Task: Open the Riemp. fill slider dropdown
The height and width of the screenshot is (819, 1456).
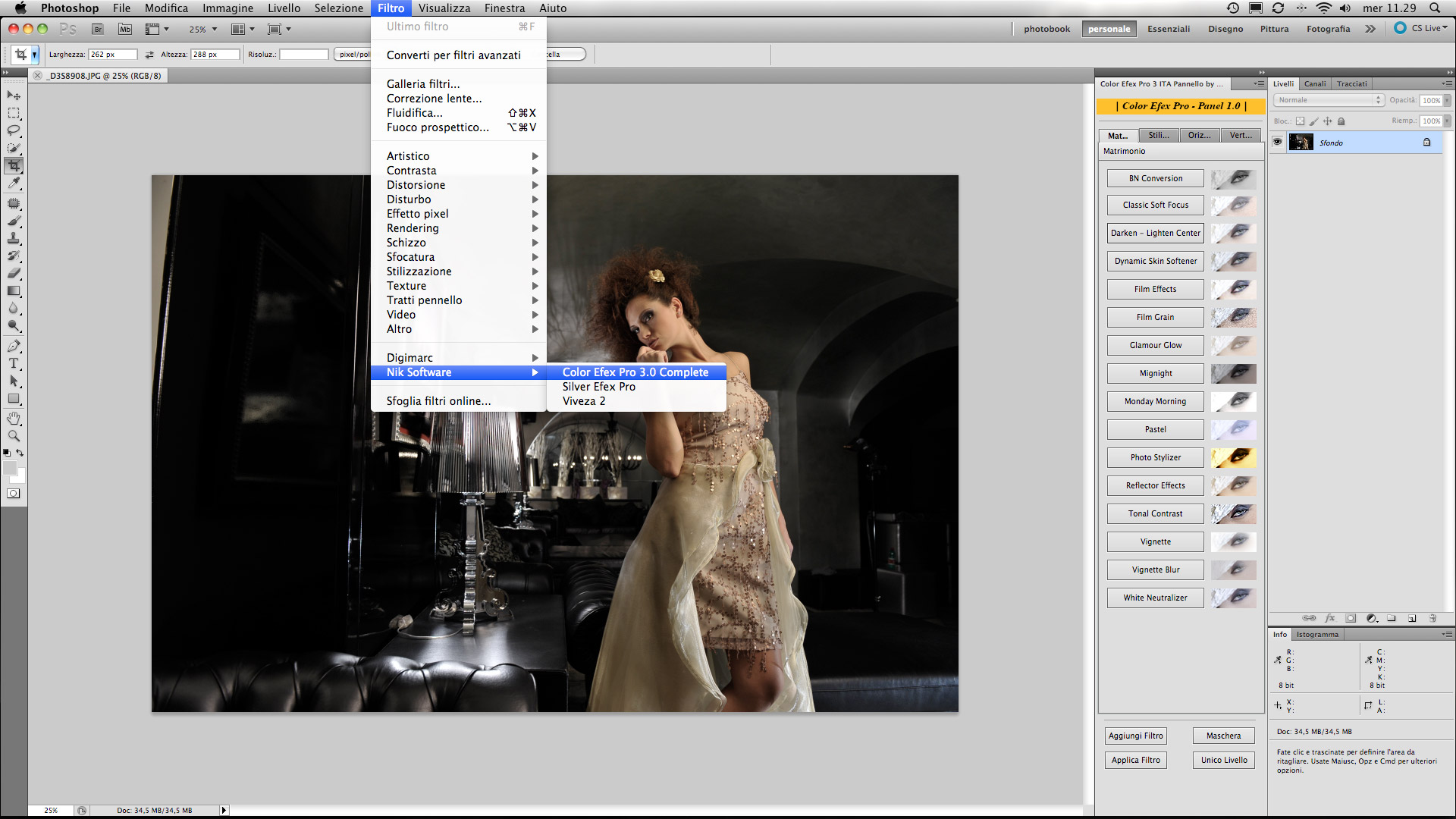Action: 1447,121
